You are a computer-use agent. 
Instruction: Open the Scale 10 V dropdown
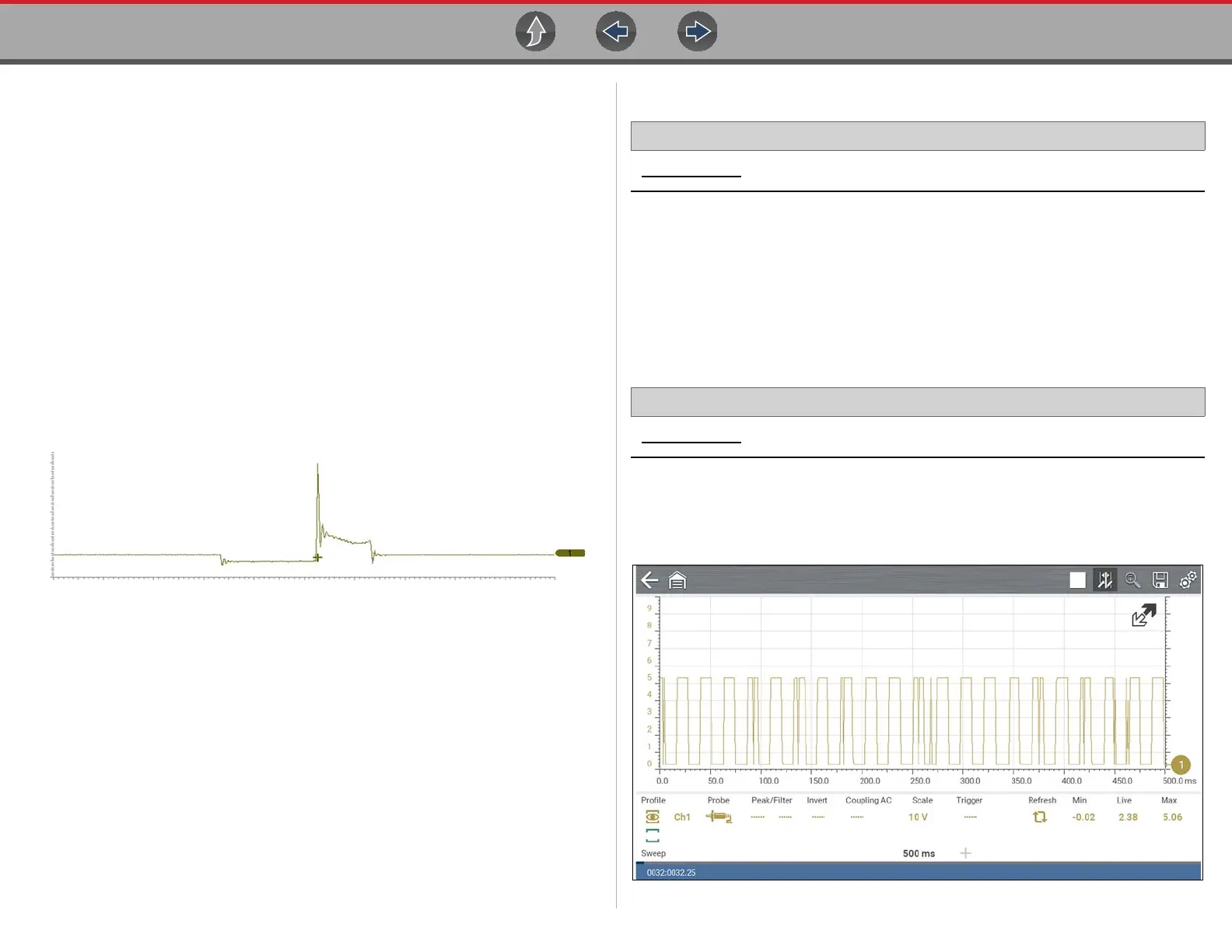coord(919,817)
